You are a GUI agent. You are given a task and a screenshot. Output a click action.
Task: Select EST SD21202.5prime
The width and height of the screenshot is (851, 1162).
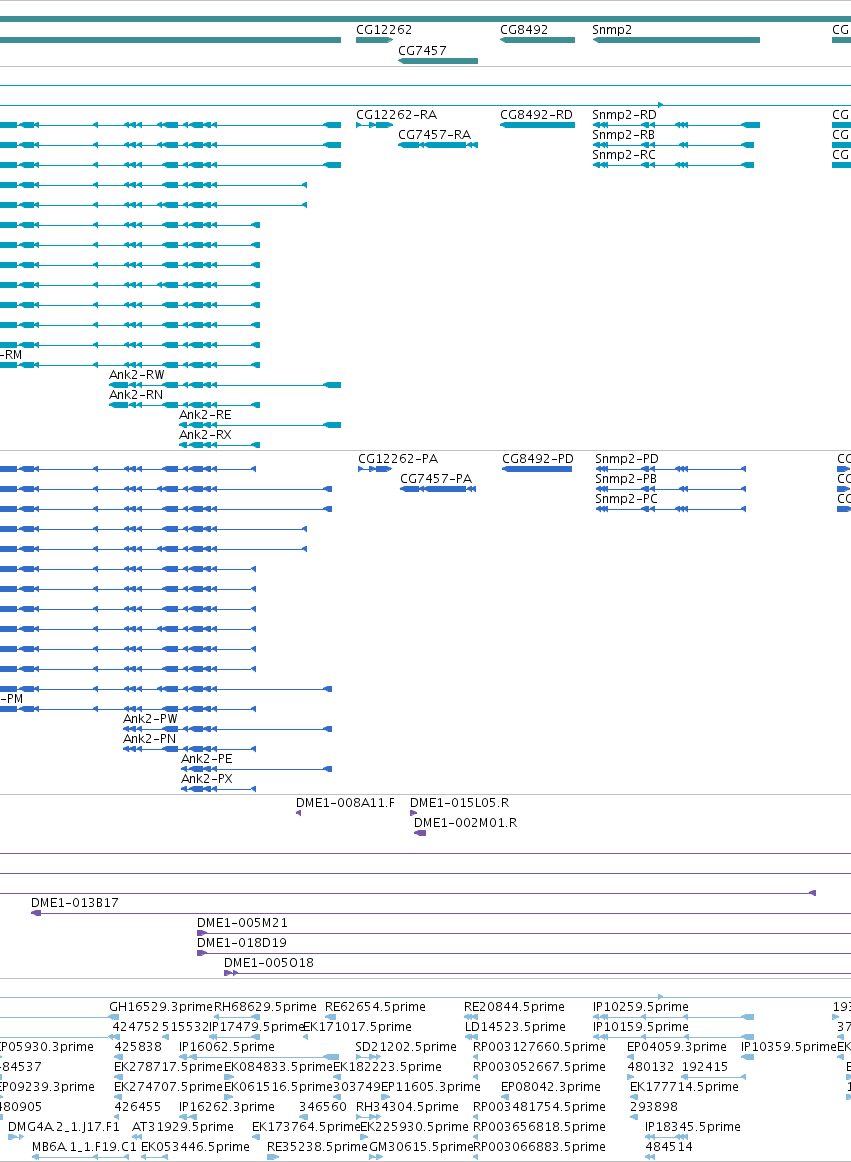pos(406,1046)
